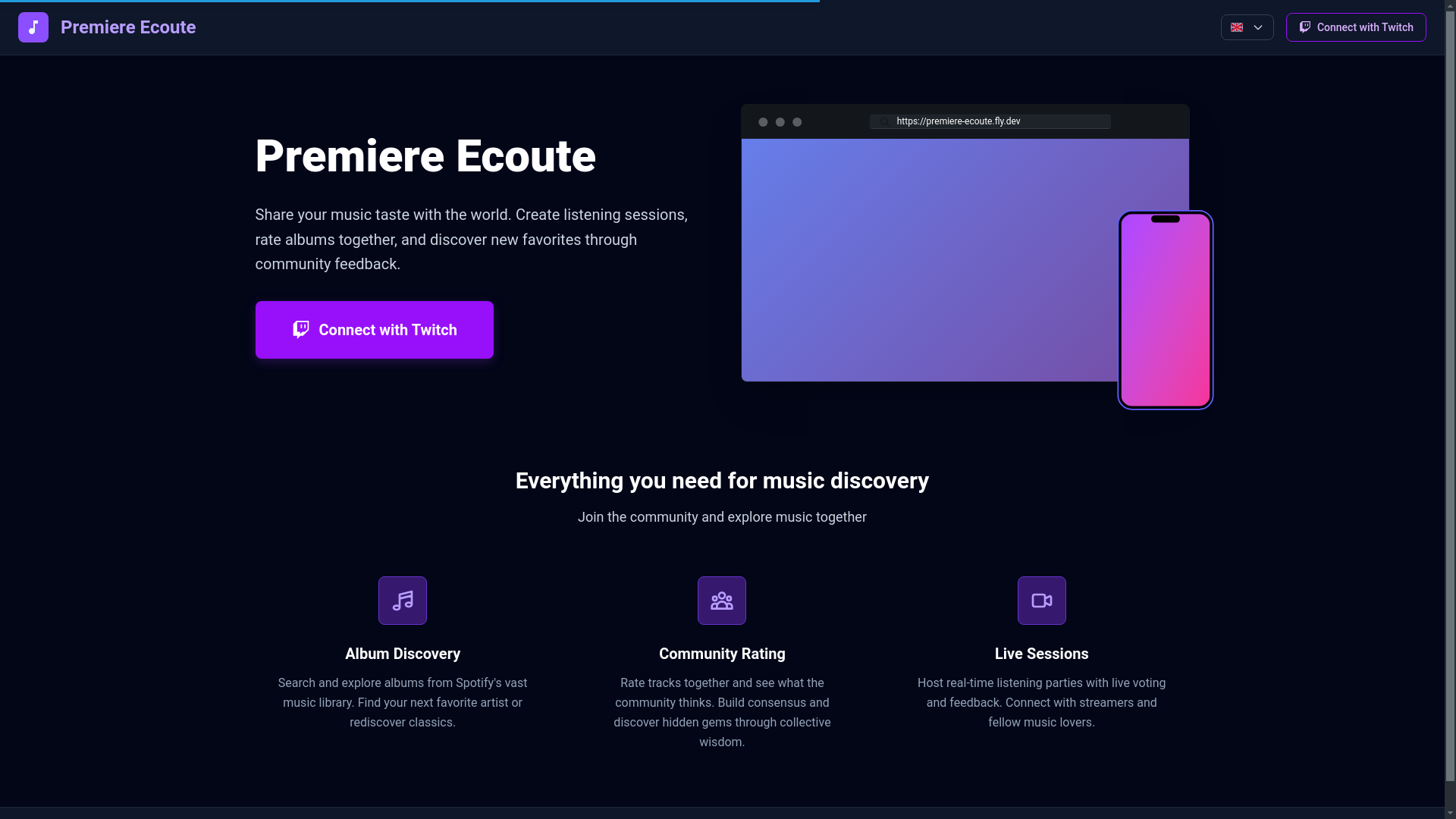Click Twitch icon in the hero button
Viewport: 1456px width, 819px height.
301,329
